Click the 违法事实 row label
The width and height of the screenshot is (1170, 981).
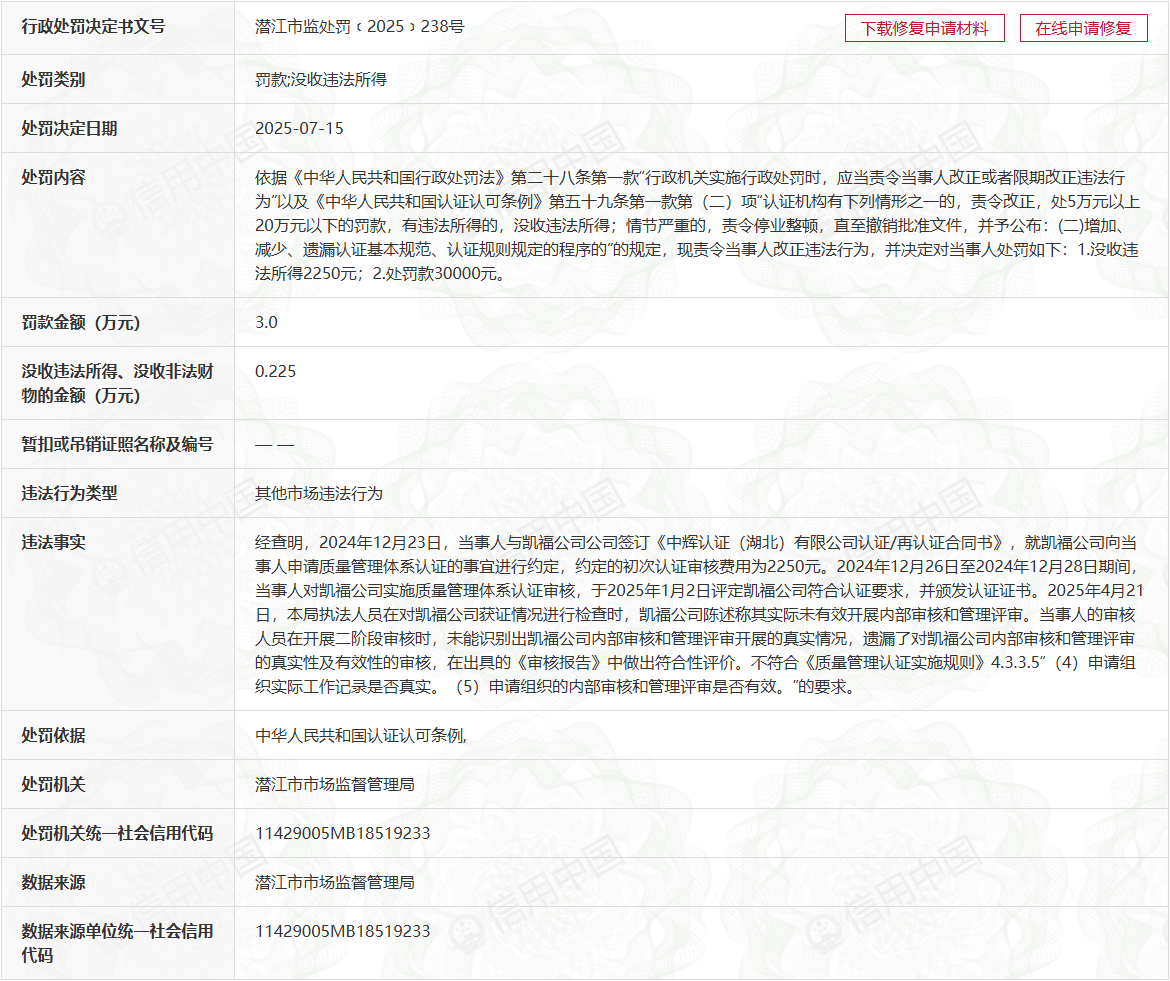pyautogui.click(x=54, y=542)
